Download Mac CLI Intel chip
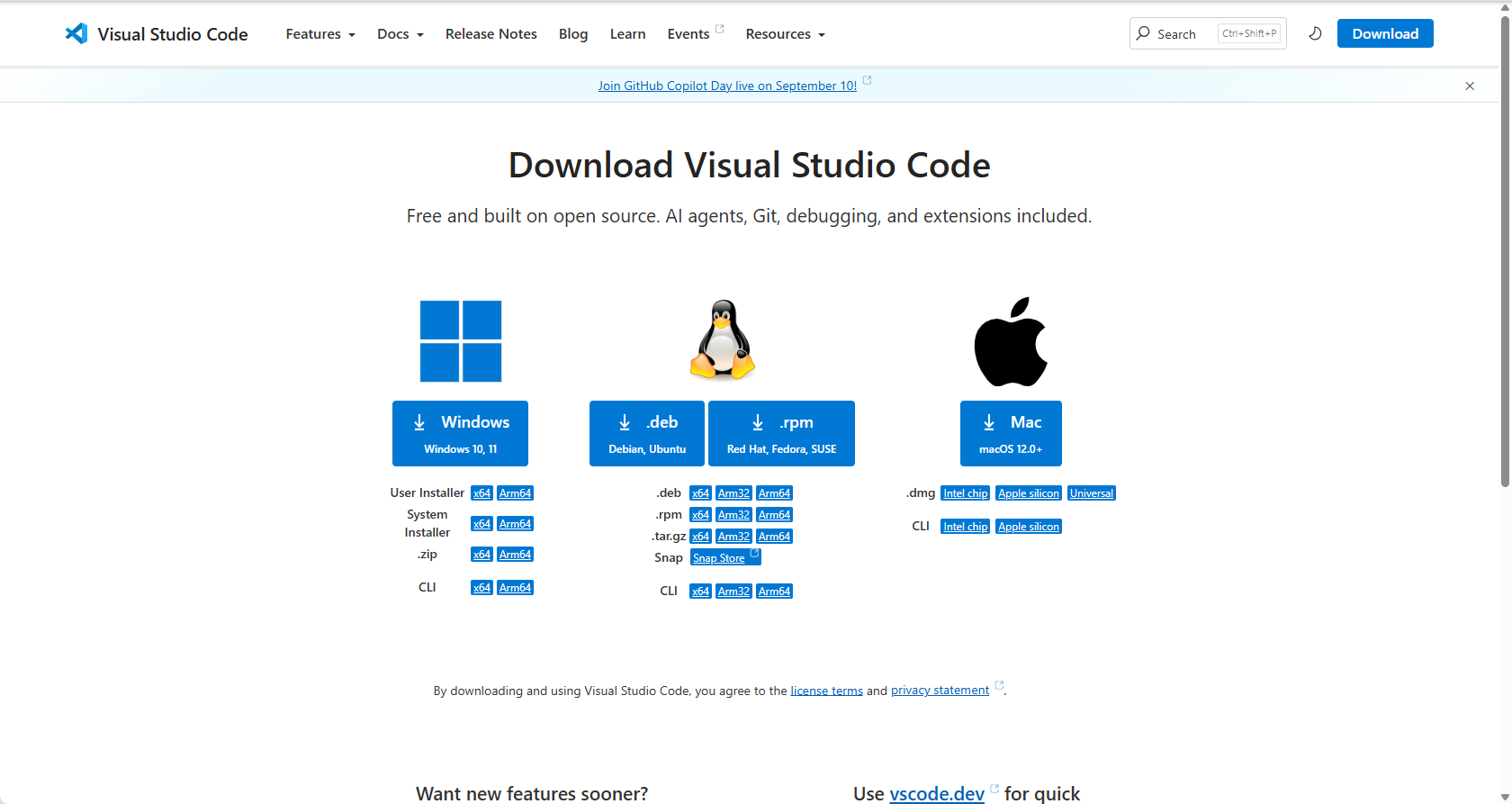Viewport: 1512px width, 804px height. tap(965, 527)
